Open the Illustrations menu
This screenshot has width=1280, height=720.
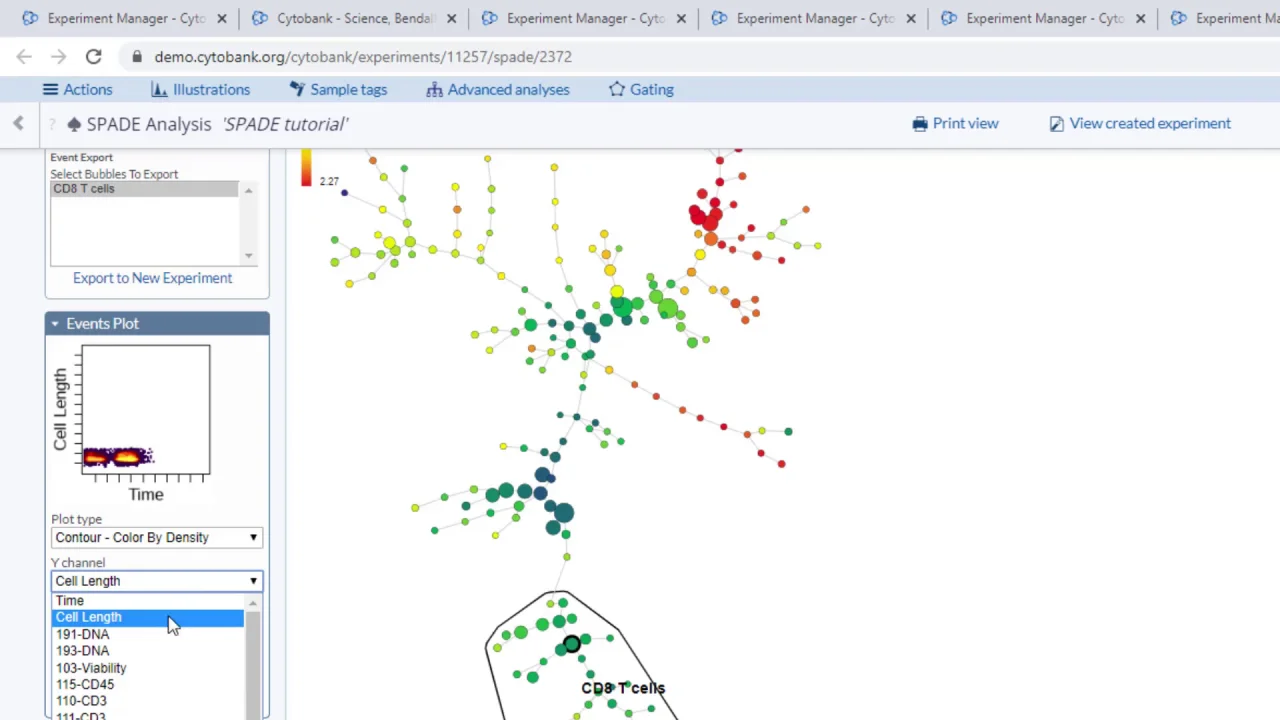pyautogui.click(x=200, y=89)
